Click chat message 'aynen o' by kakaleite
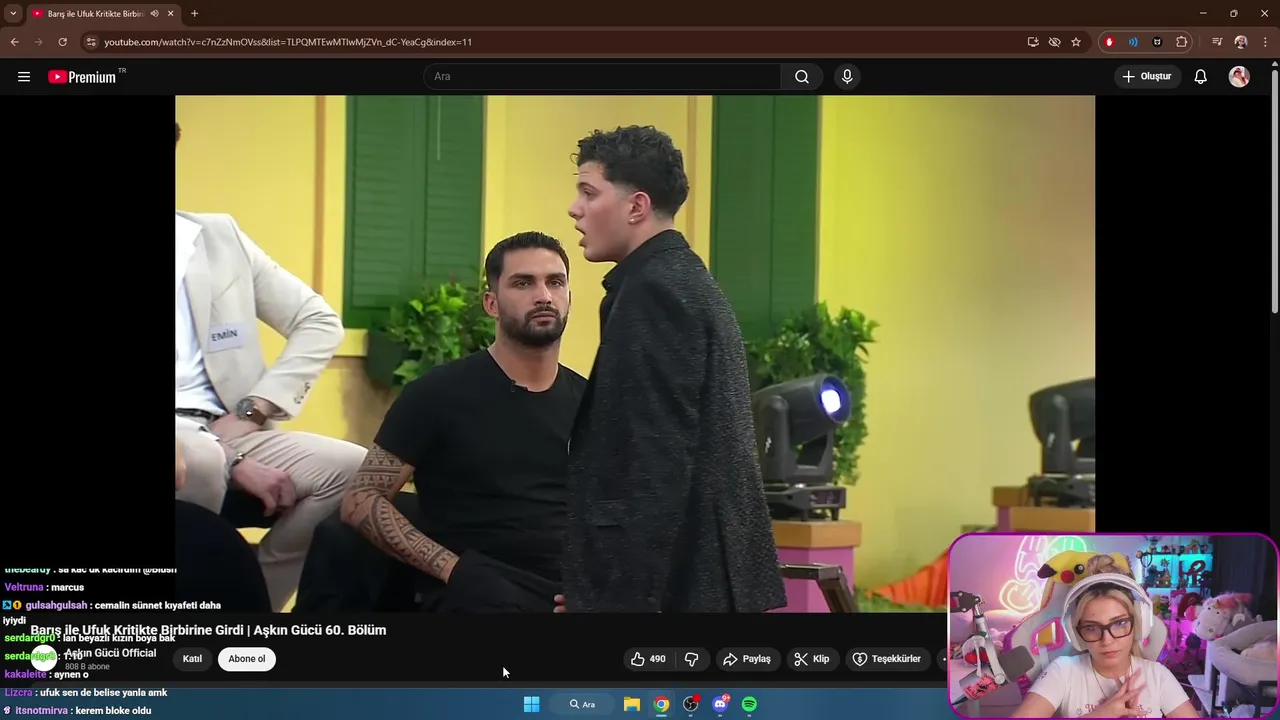Screen dimensions: 1280x720 coord(71,675)
